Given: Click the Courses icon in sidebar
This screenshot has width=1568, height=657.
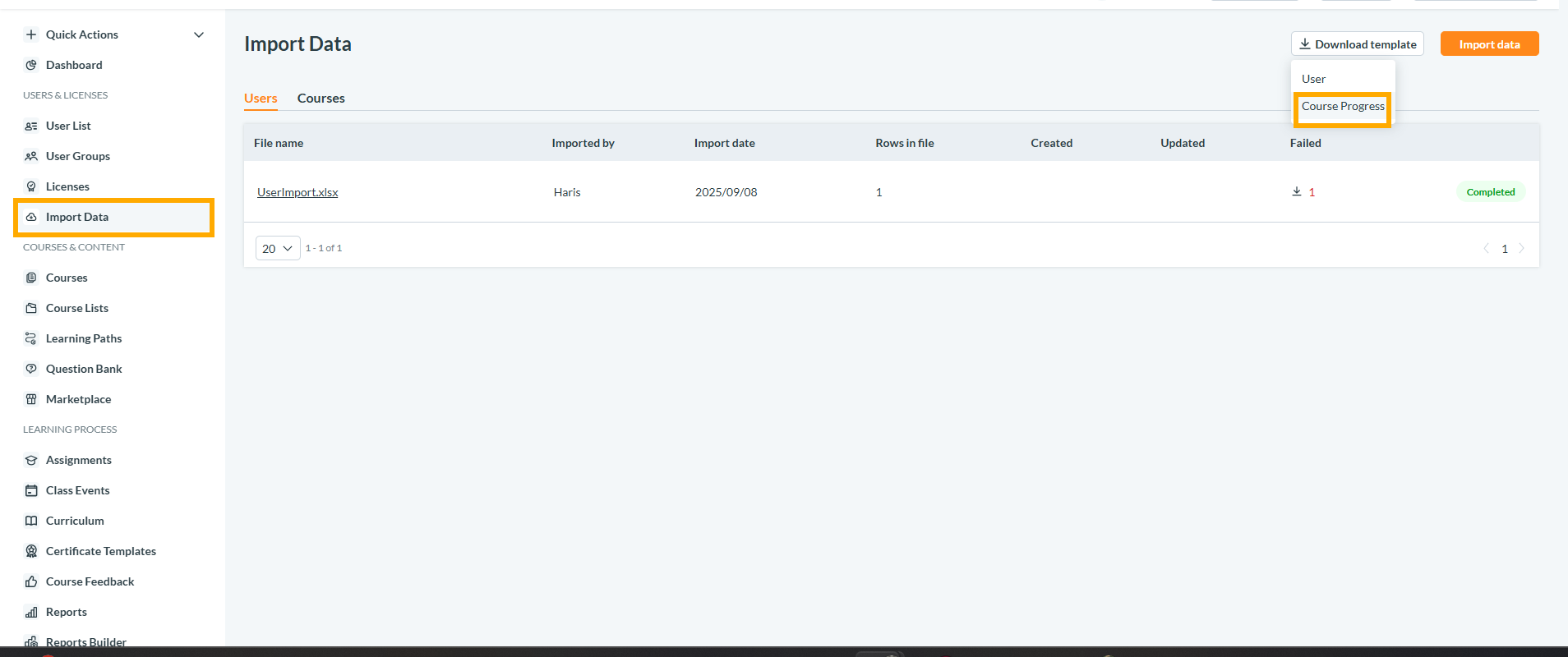Looking at the screenshot, I should [31, 278].
